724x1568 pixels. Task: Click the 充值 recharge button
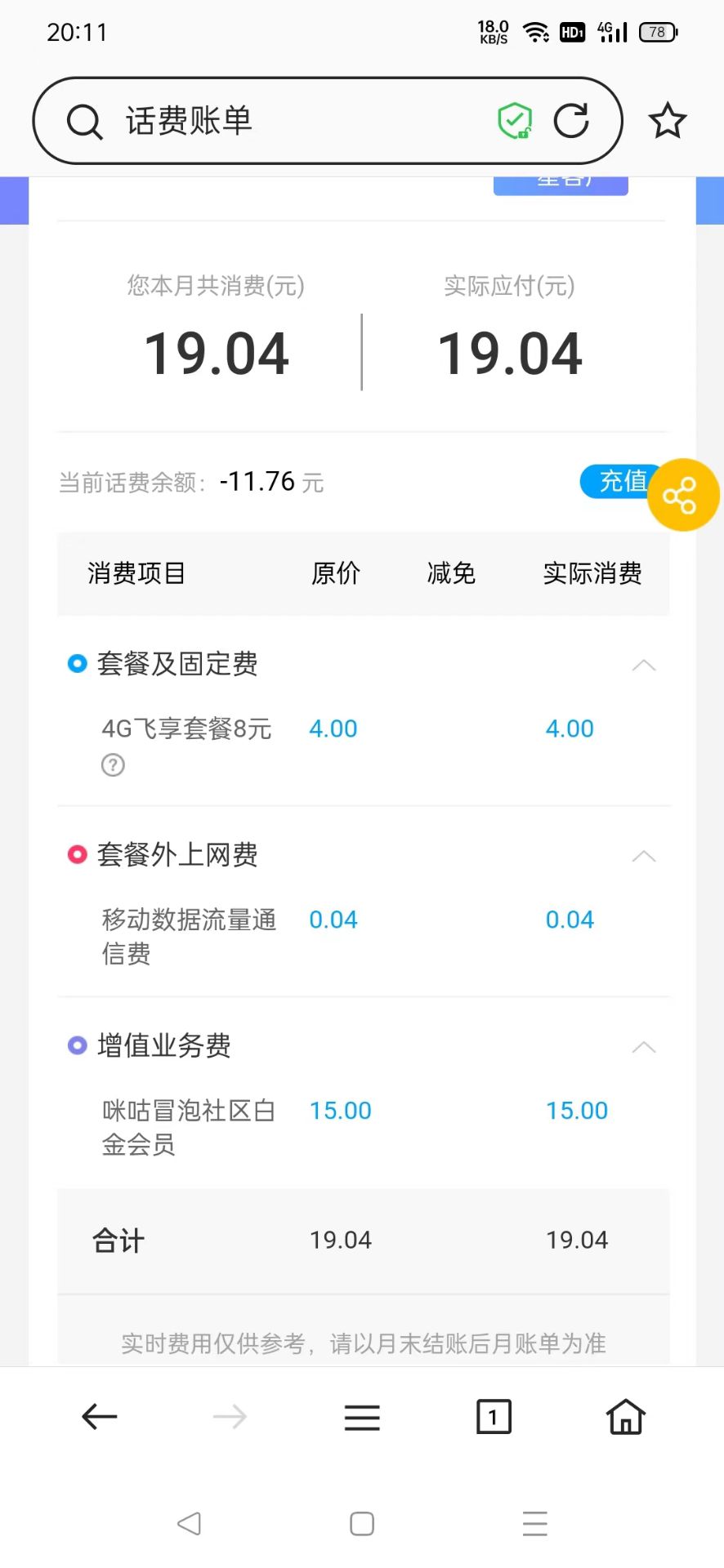coord(619,481)
